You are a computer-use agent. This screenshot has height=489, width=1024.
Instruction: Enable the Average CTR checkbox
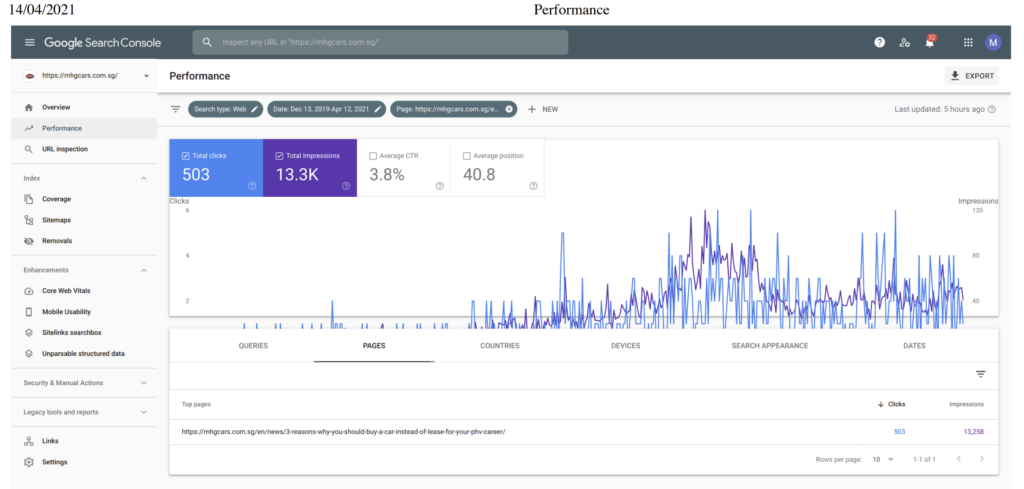click(x=373, y=156)
